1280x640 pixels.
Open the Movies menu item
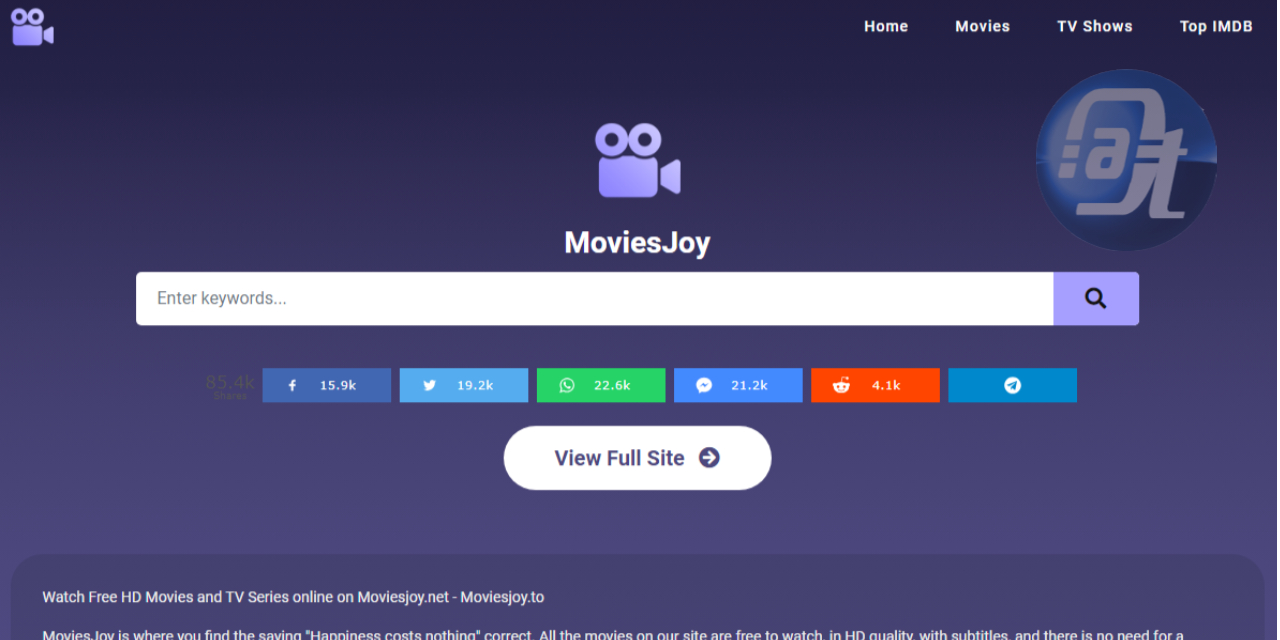[982, 27]
